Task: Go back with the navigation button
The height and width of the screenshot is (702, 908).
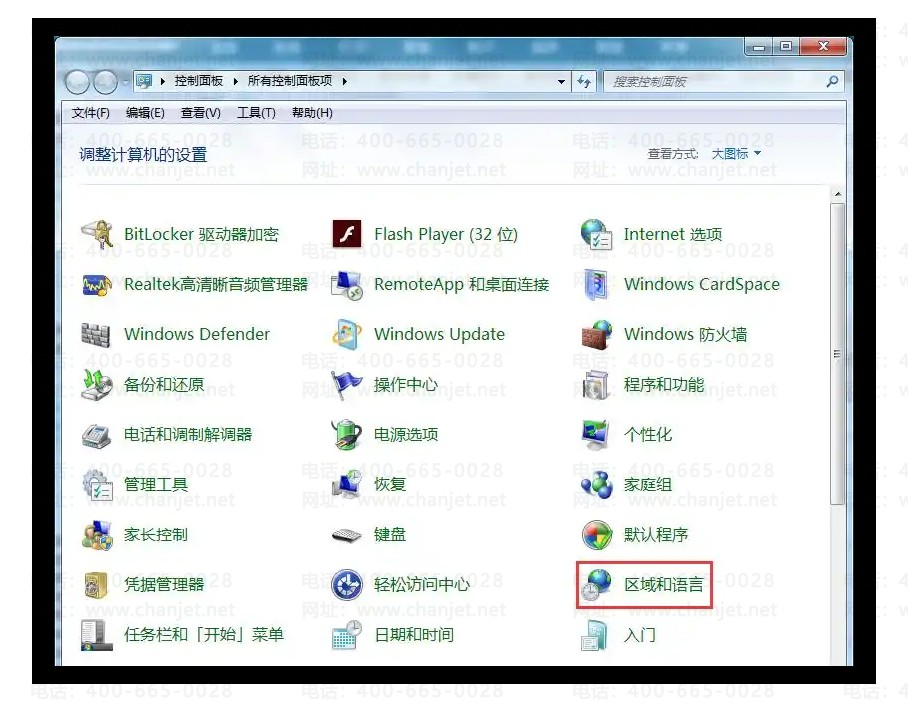Action: 78,82
